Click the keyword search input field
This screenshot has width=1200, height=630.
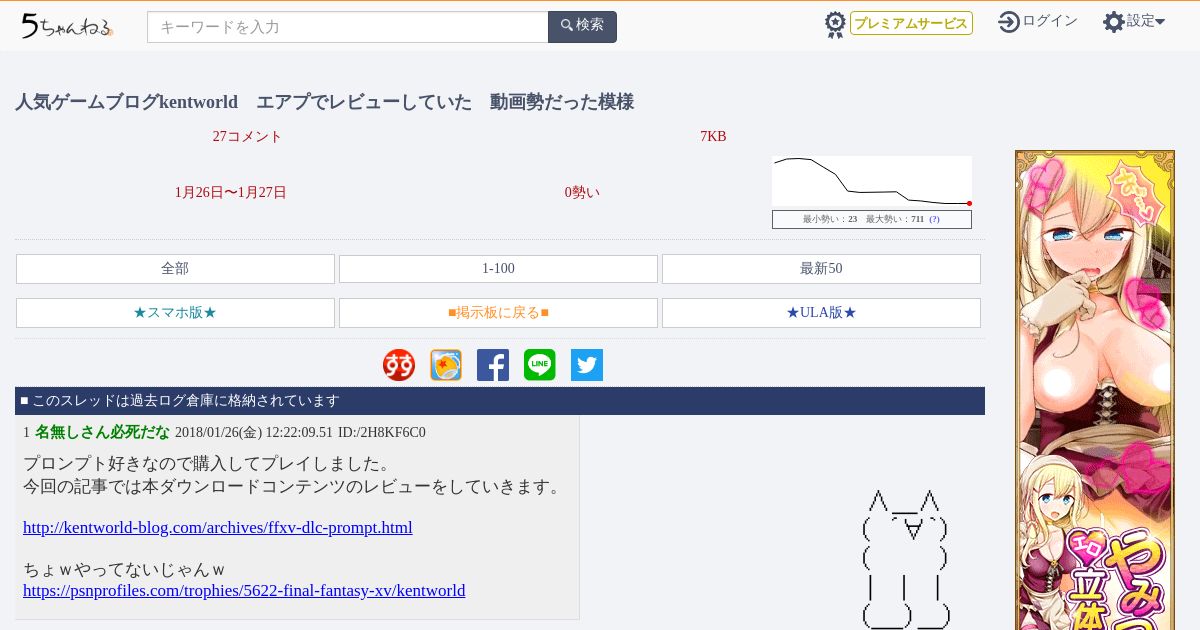tap(347, 27)
